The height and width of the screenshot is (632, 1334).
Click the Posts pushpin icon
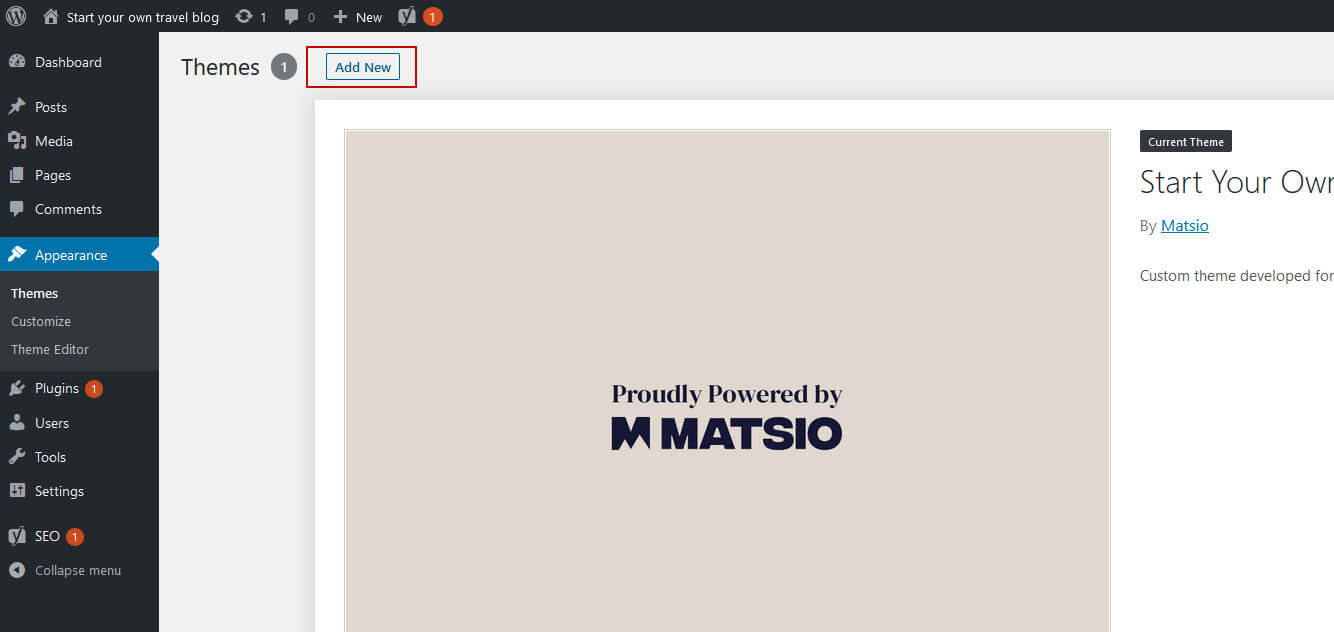coord(17,107)
